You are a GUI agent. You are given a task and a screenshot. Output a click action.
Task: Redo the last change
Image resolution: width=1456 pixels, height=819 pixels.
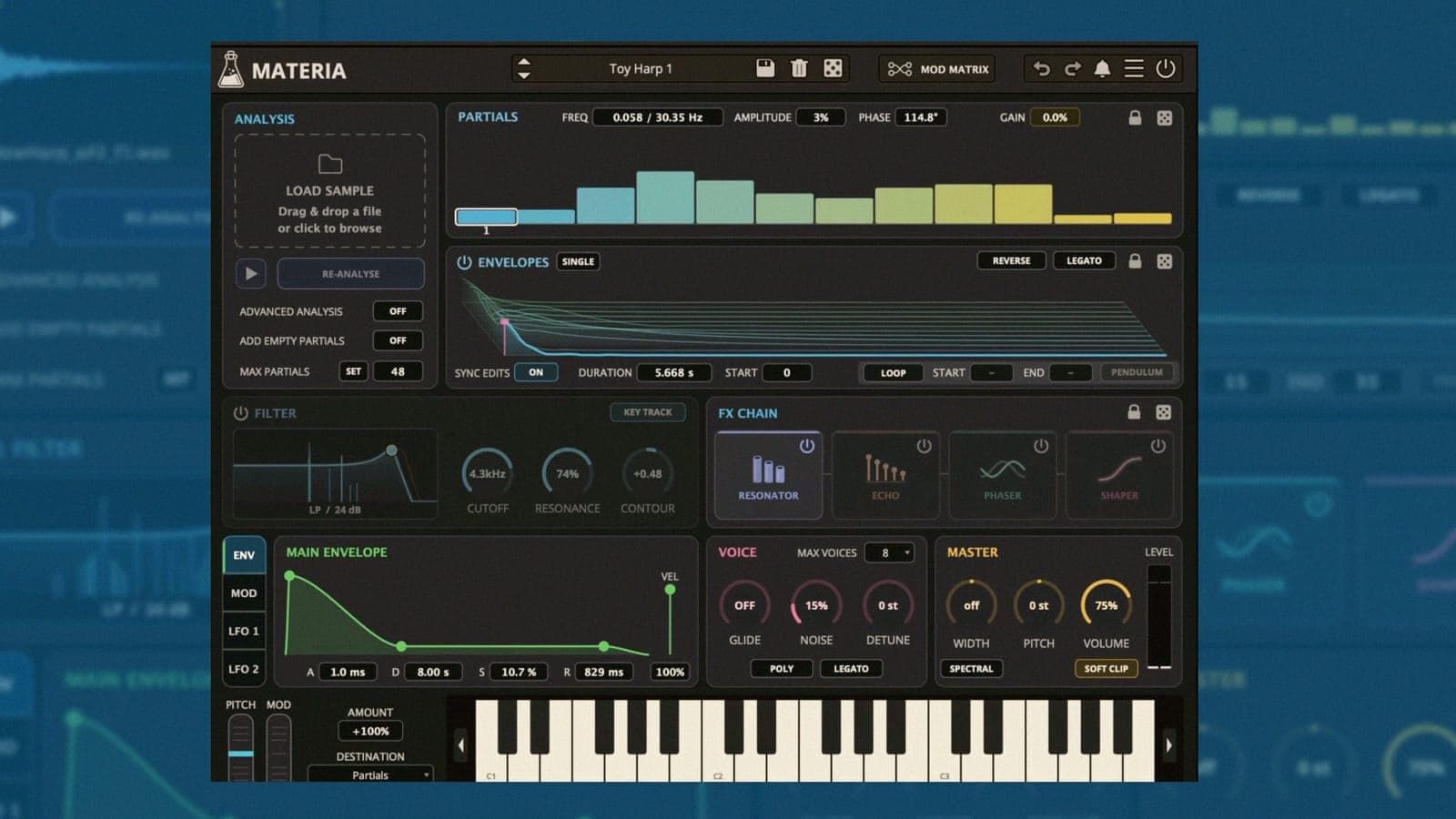(1073, 69)
